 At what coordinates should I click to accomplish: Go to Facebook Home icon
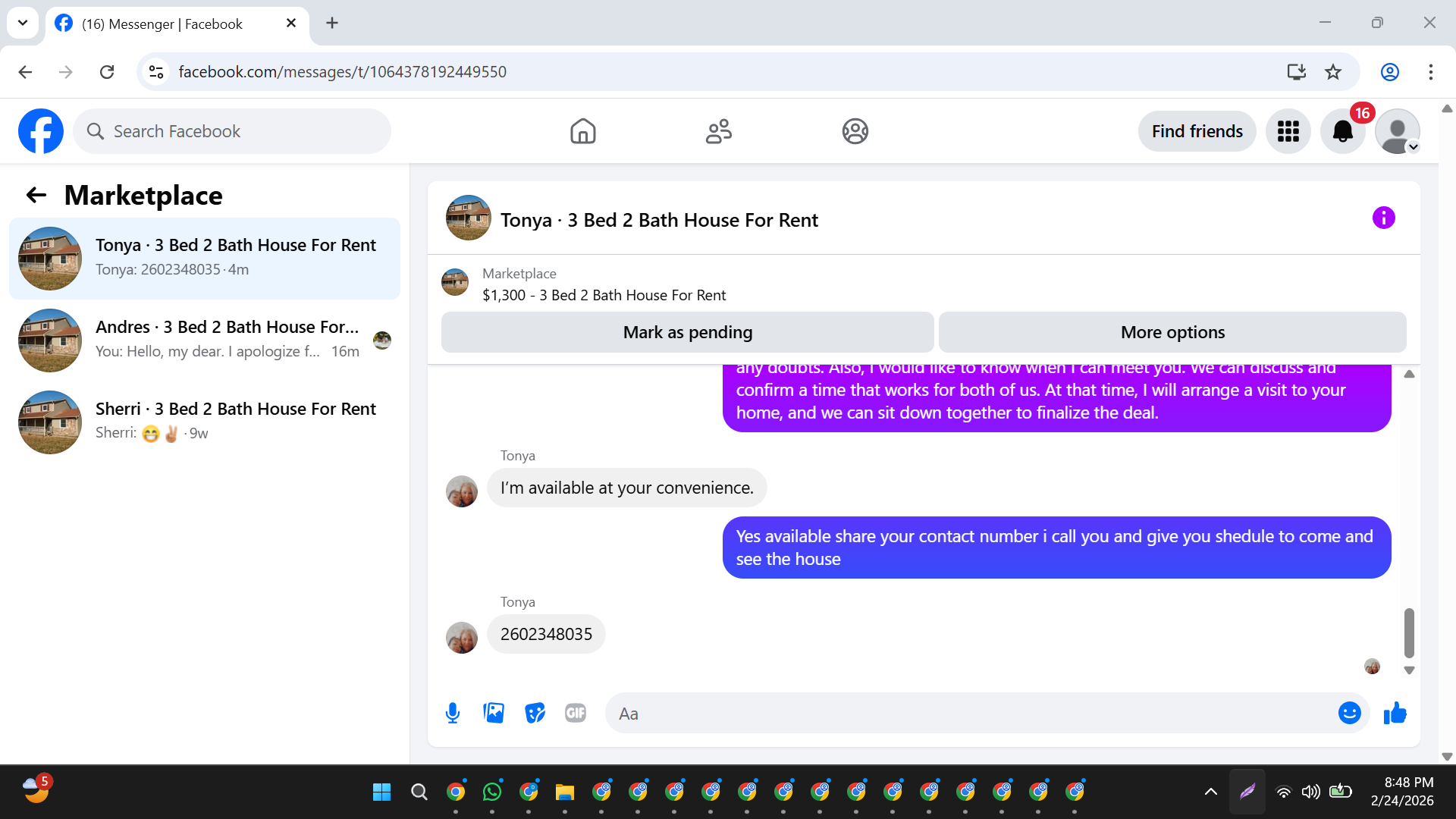pos(582,131)
